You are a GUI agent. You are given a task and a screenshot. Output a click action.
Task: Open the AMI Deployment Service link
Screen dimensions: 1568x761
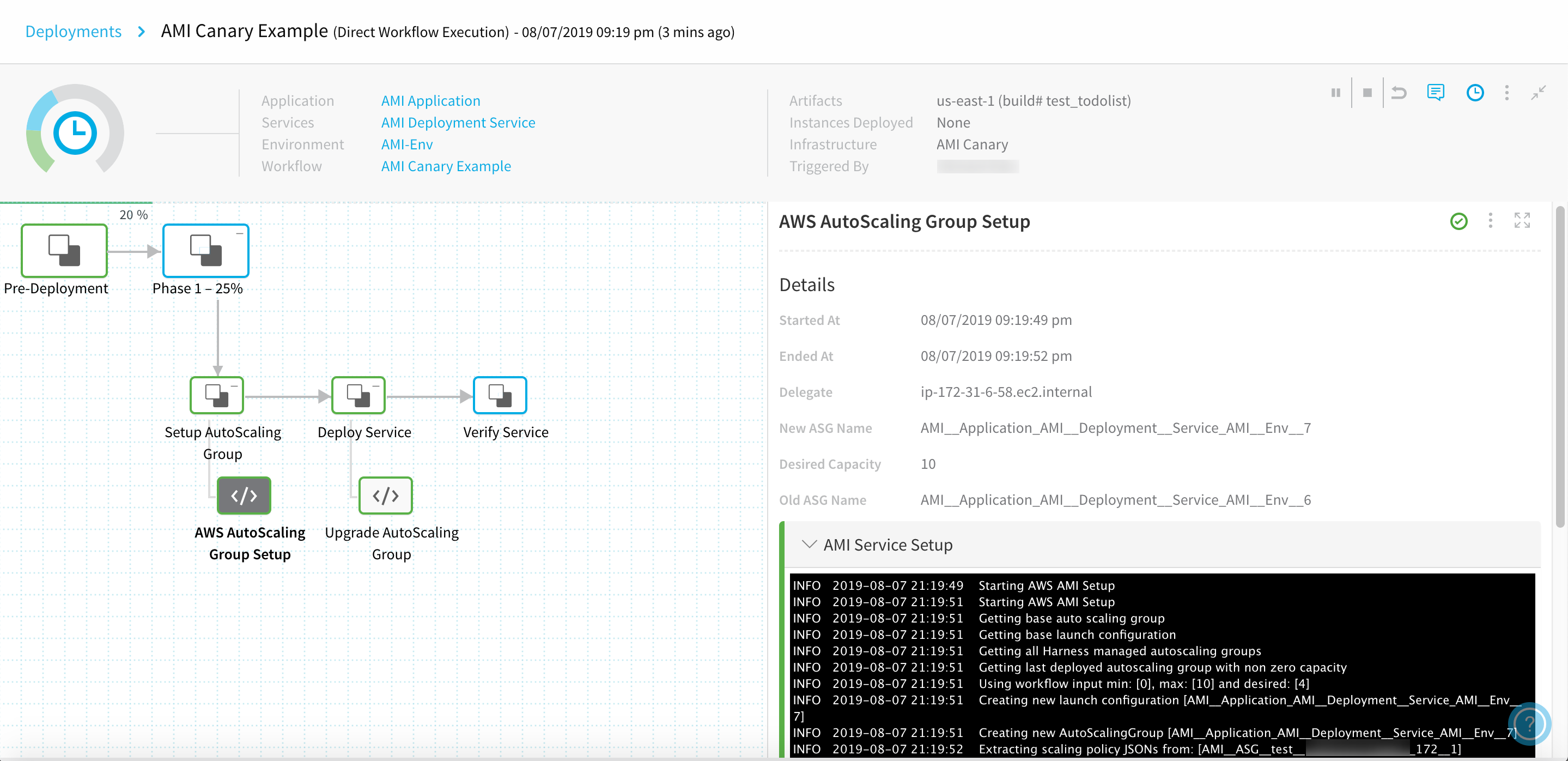pos(458,122)
